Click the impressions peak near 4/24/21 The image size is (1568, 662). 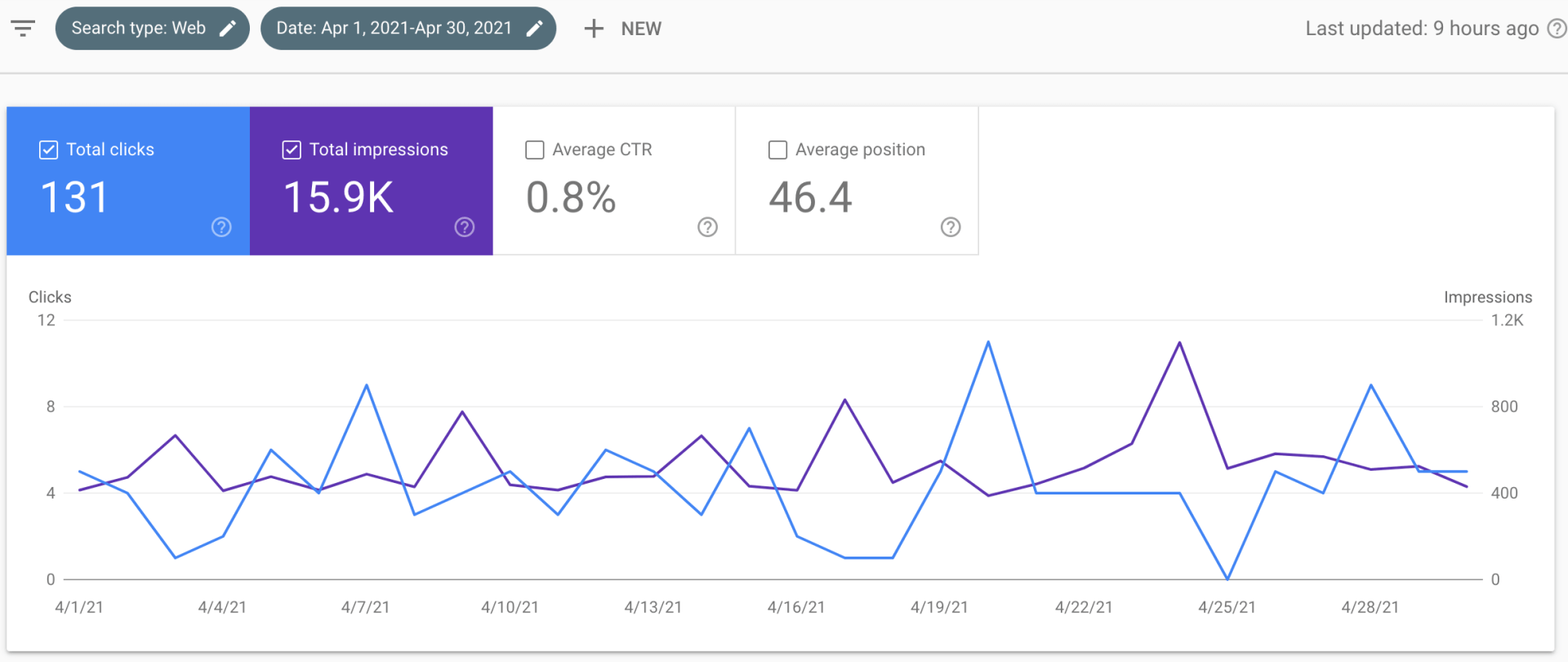tap(1179, 343)
